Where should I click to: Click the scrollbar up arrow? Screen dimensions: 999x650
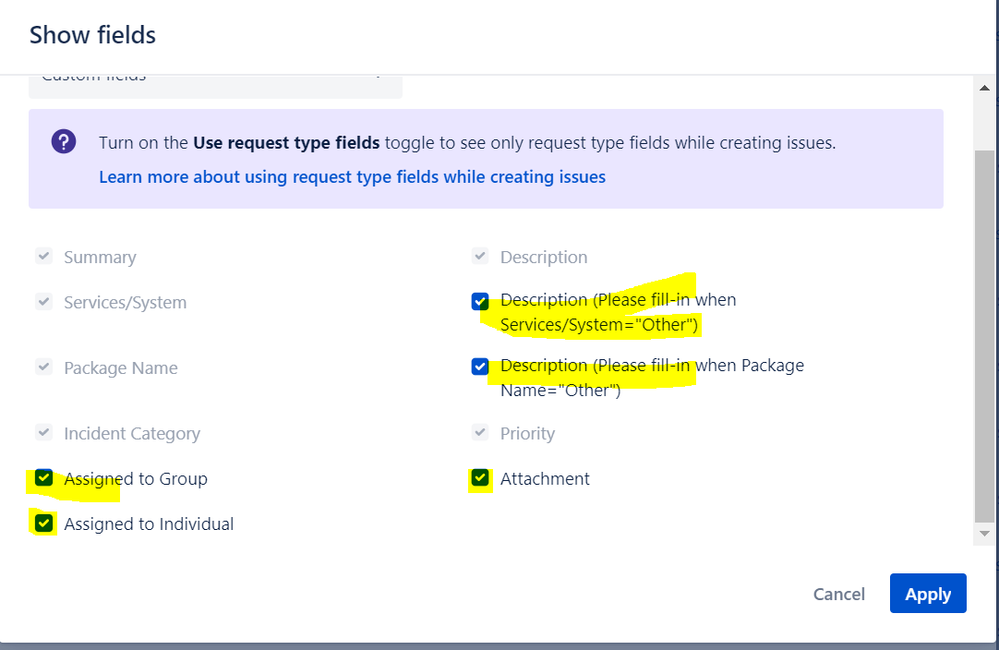pyautogui.click(x=984, y=88)
